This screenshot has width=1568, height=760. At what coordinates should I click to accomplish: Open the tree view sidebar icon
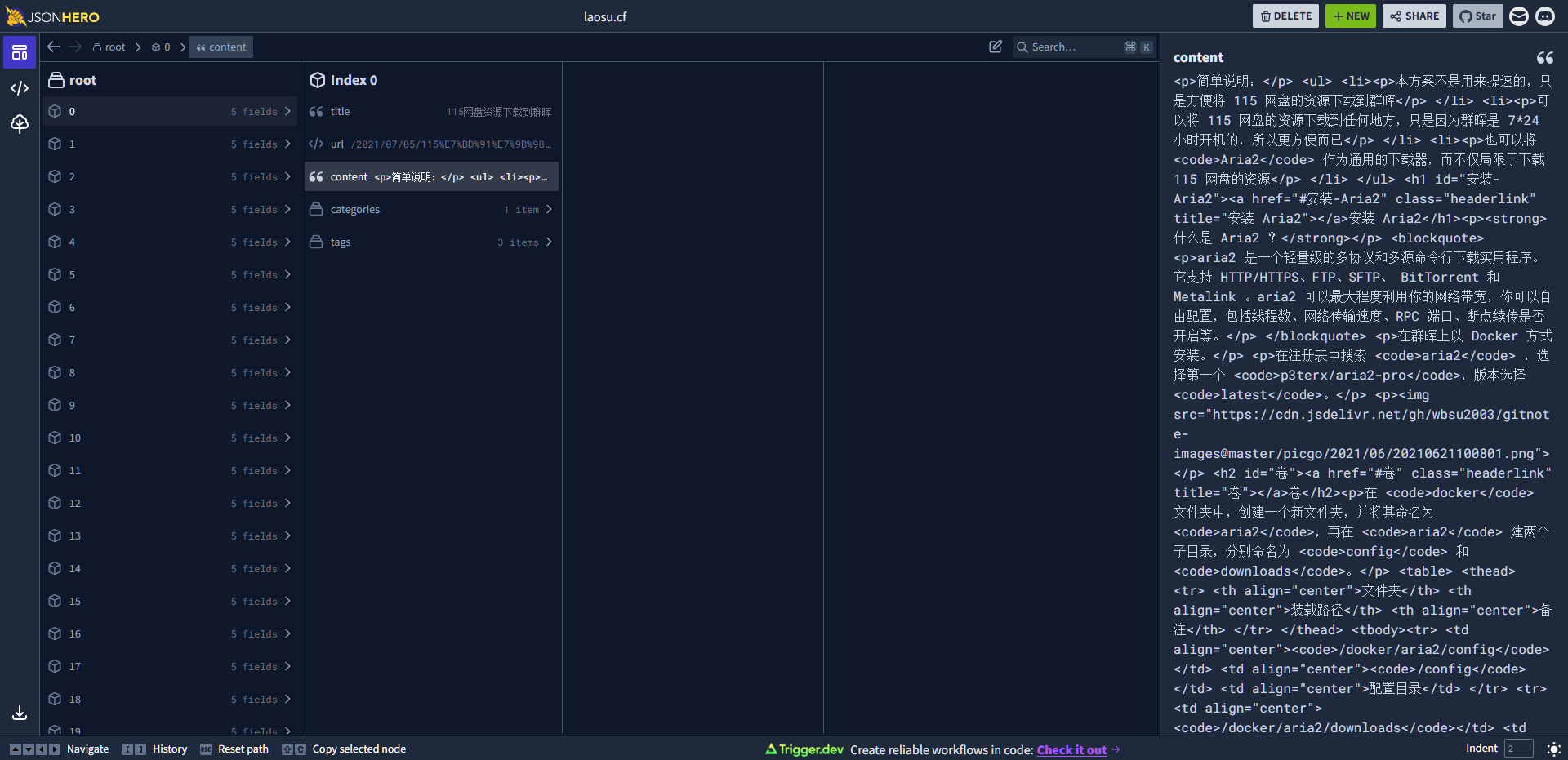tap(20, 123)
